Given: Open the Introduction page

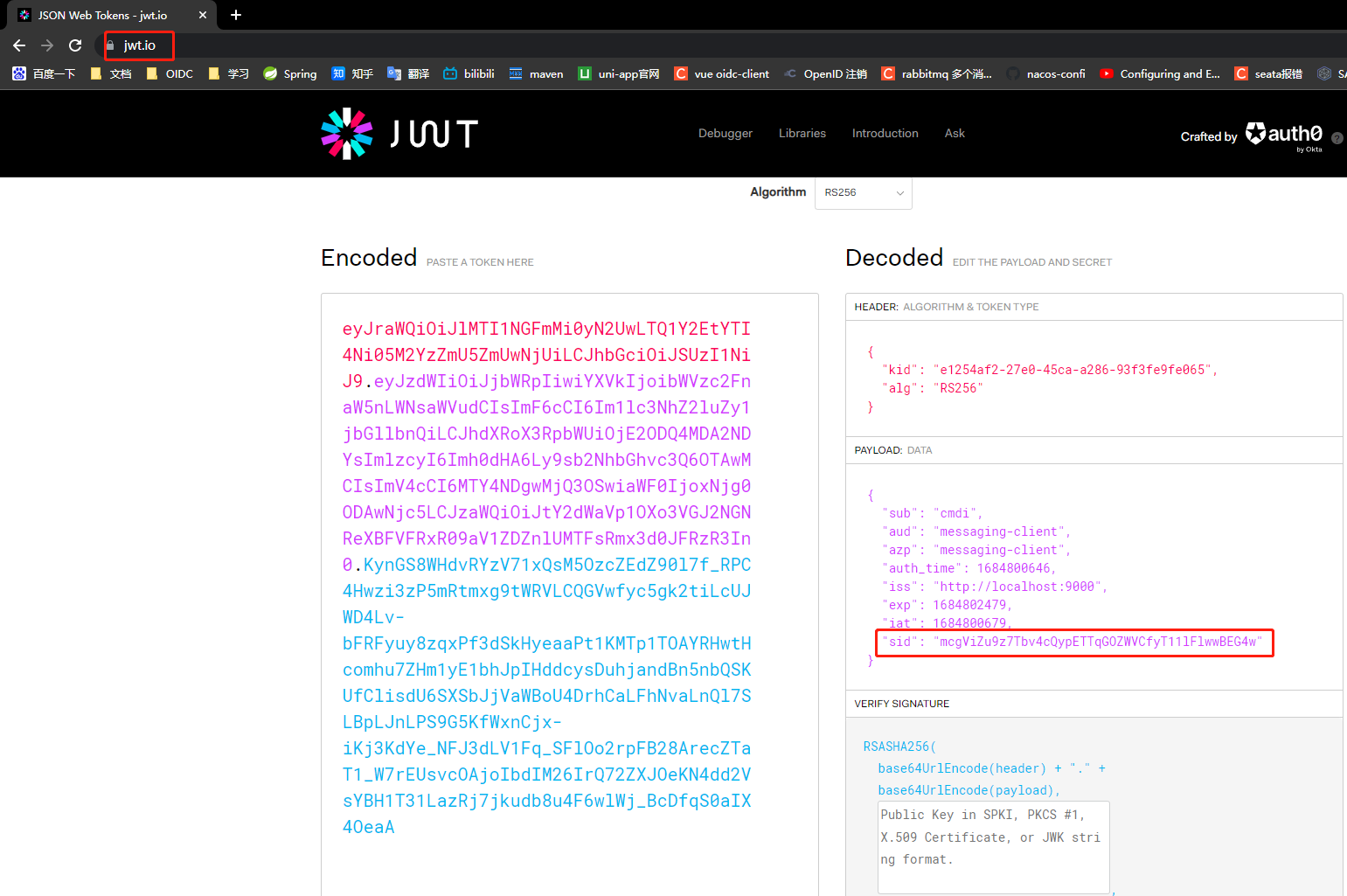Looking at the screenshot, I should [885, 133].
